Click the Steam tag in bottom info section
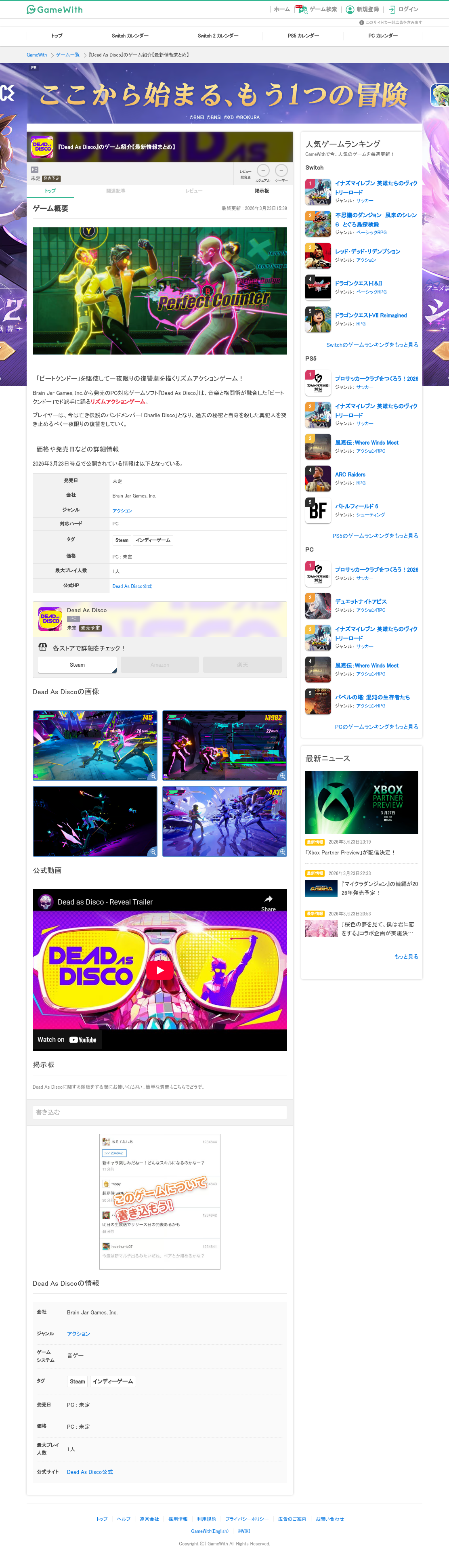The image size is (449, 1568). 77,1381
